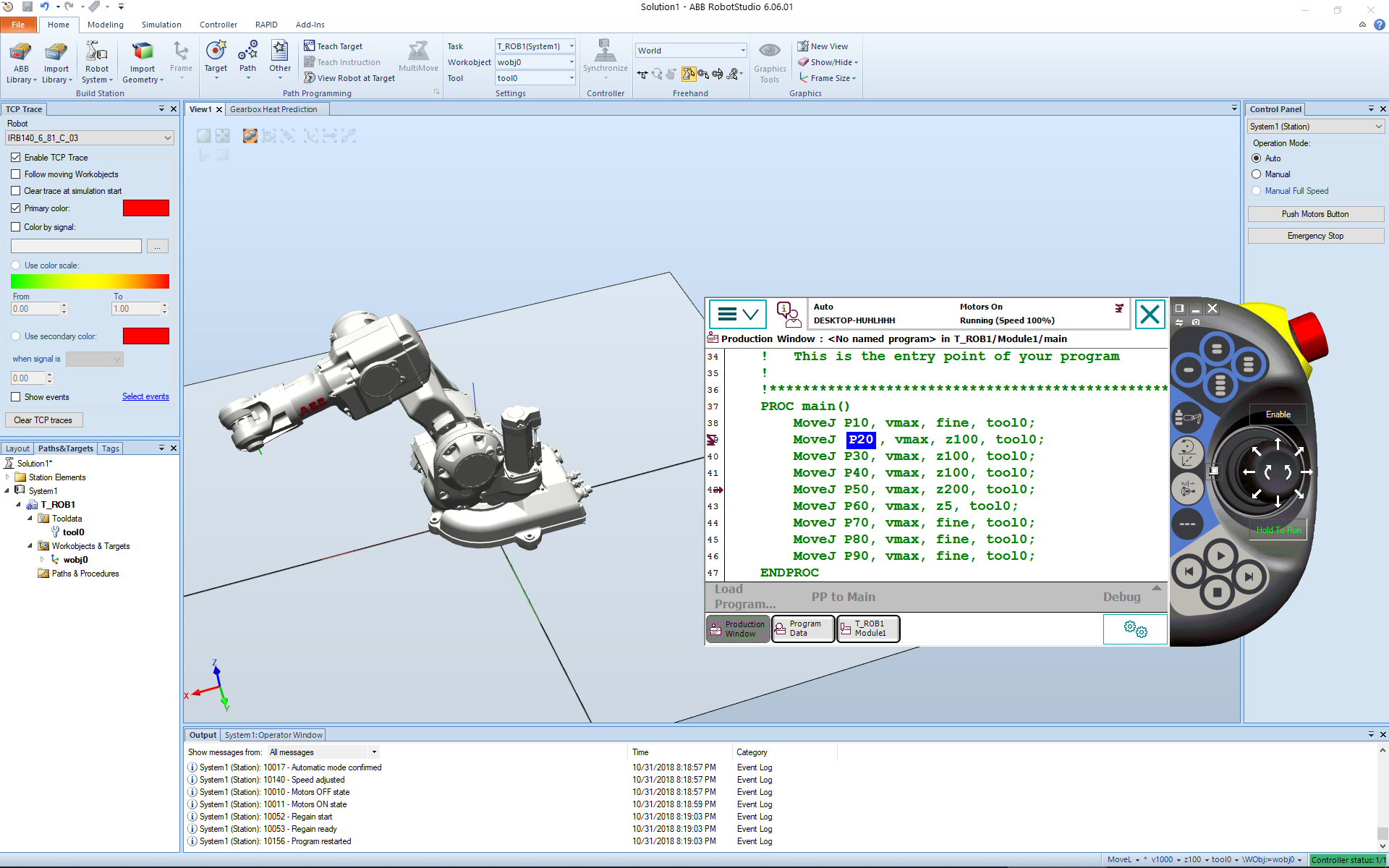The image size is (1389, 868).
Task: Click the Select events link
Action: pyautogui.click(x=145, y=396)
